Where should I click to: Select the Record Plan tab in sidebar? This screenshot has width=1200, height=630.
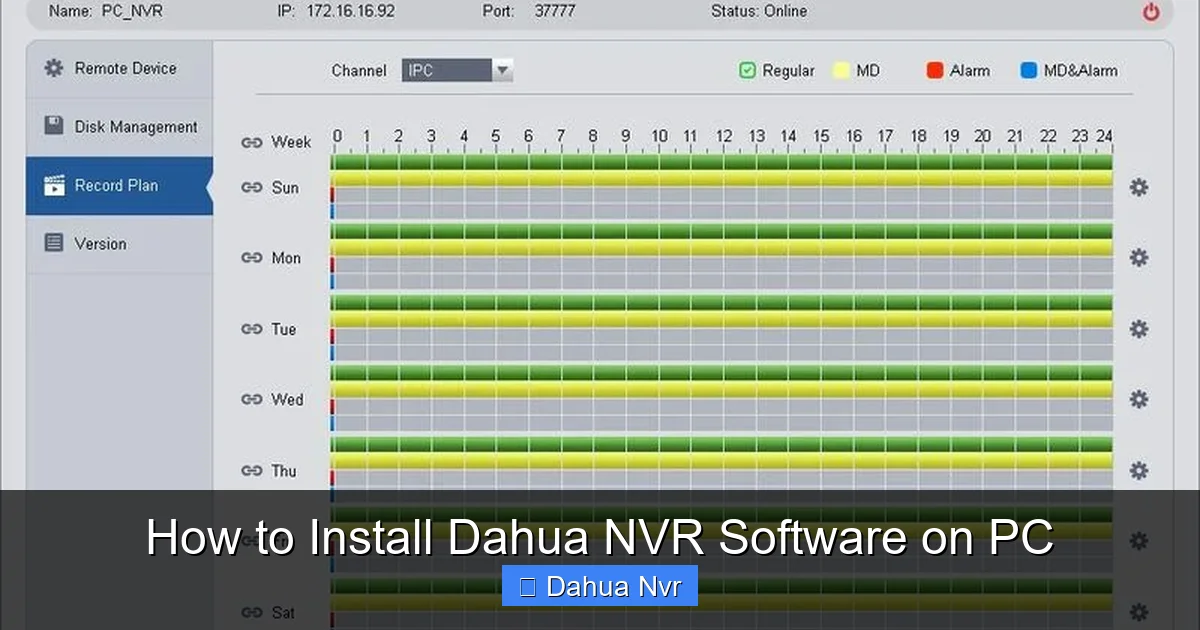click(x=118, y=185)
